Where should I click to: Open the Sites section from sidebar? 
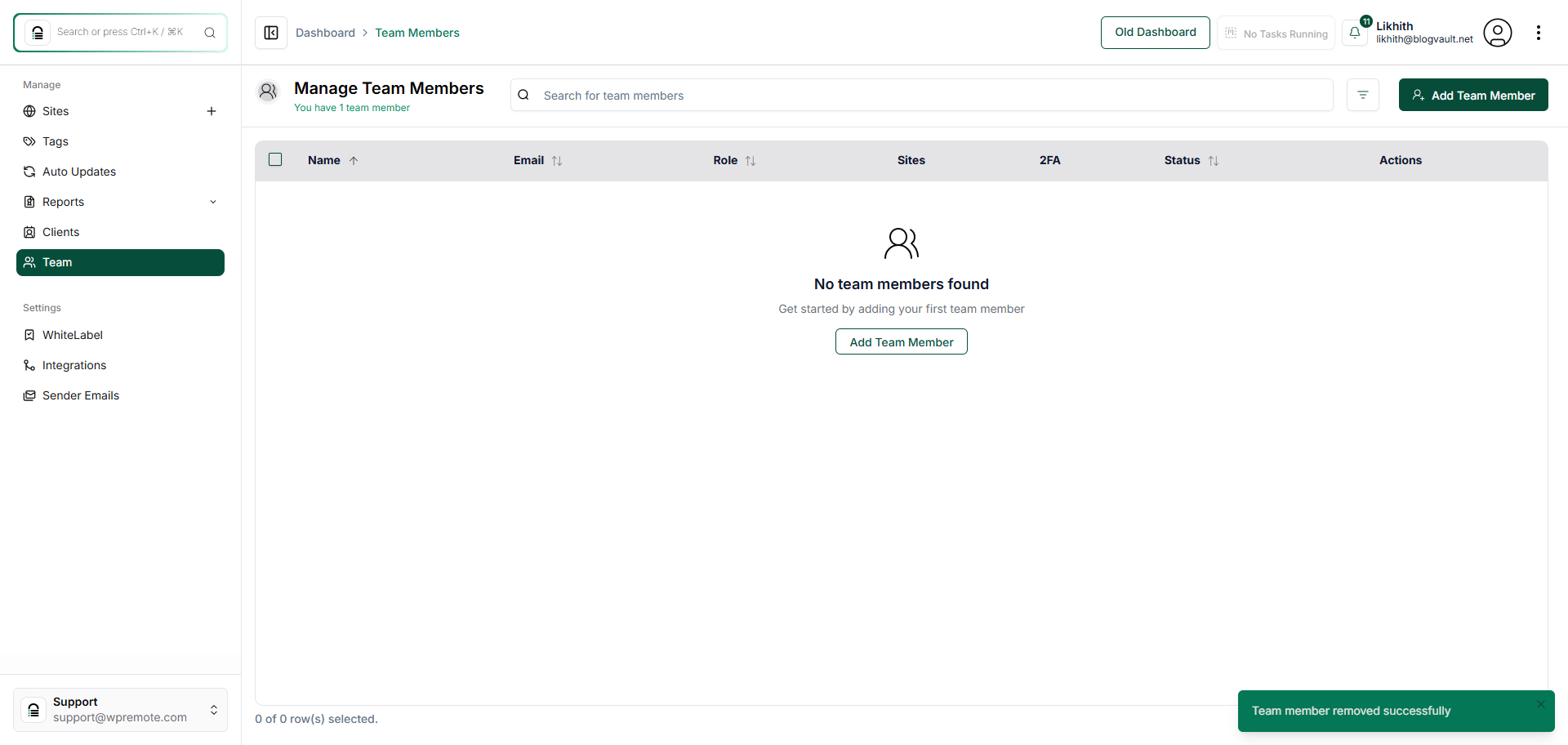pos(56,111)
